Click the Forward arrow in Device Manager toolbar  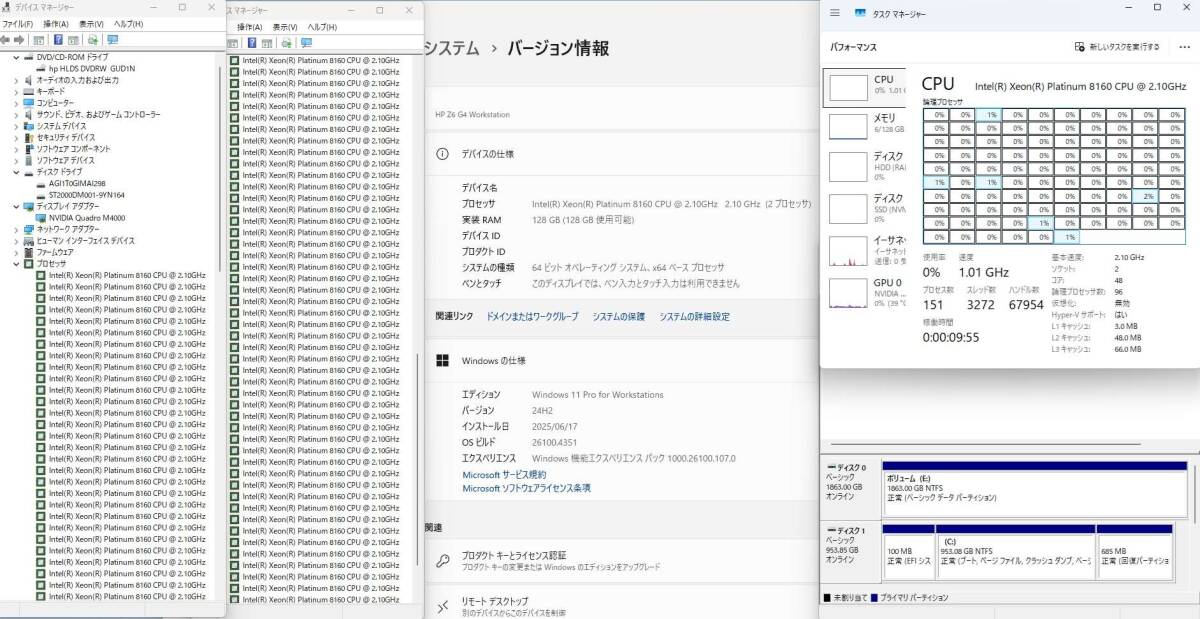pos(19,40)
